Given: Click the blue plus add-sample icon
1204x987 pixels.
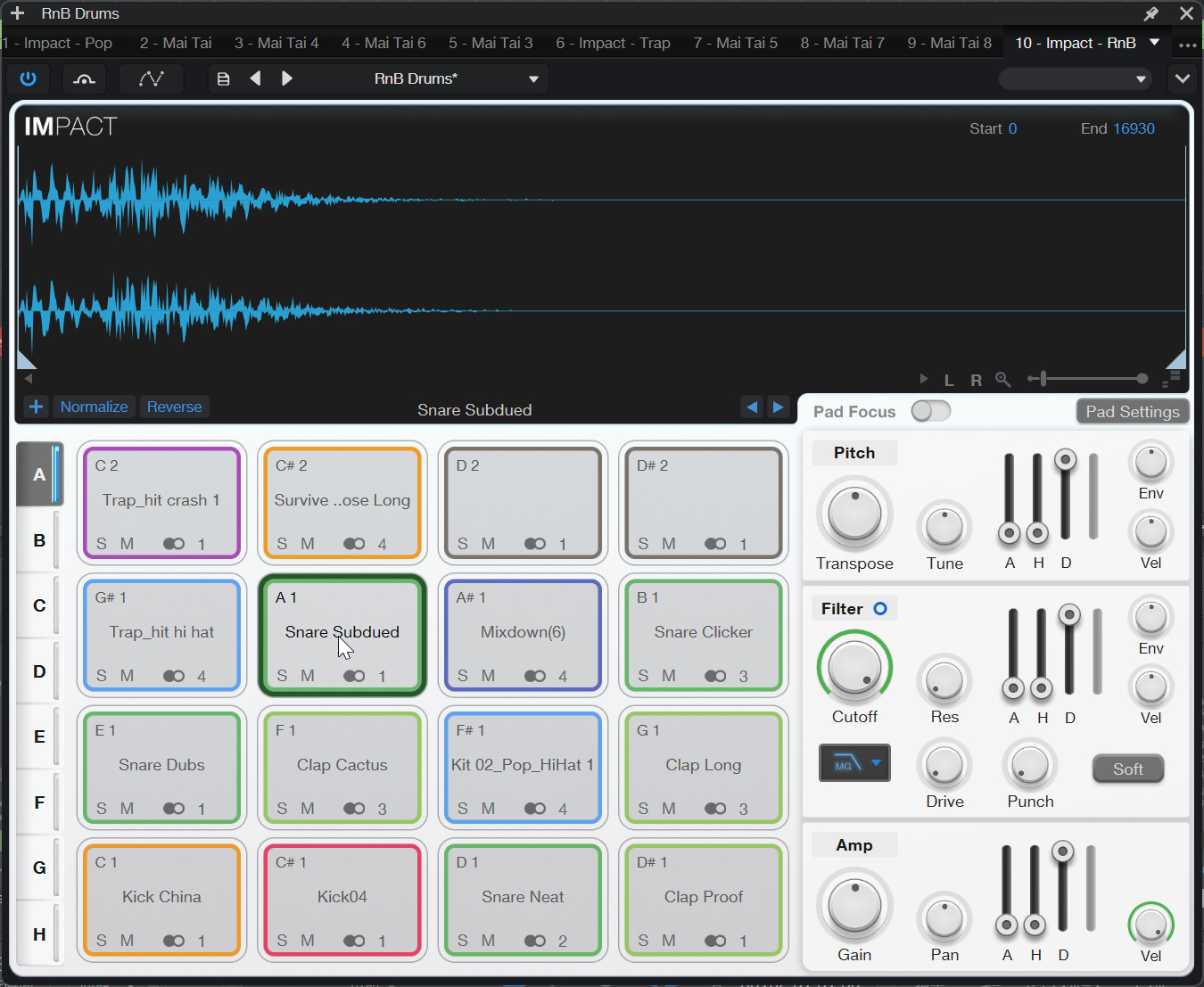Looking at the screenshot, I should [x=36, y=407].
